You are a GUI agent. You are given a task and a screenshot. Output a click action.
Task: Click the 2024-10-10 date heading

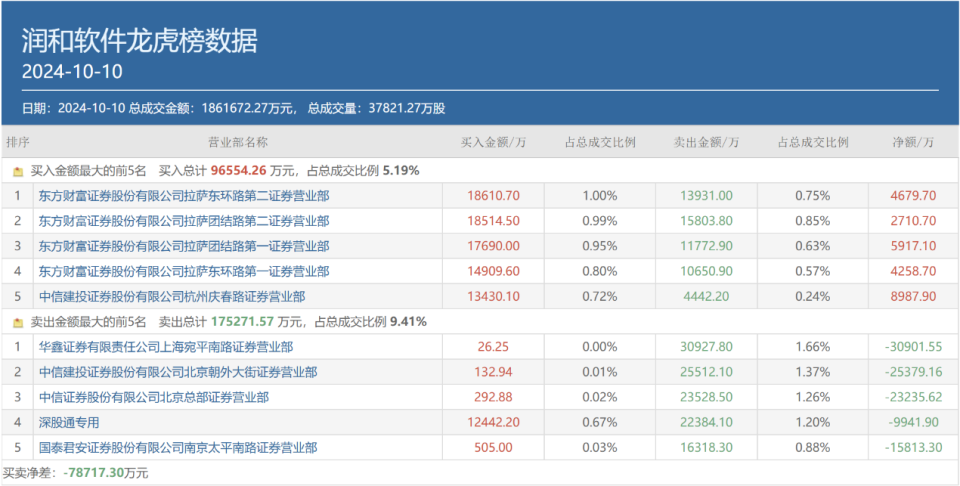[74, 73]
